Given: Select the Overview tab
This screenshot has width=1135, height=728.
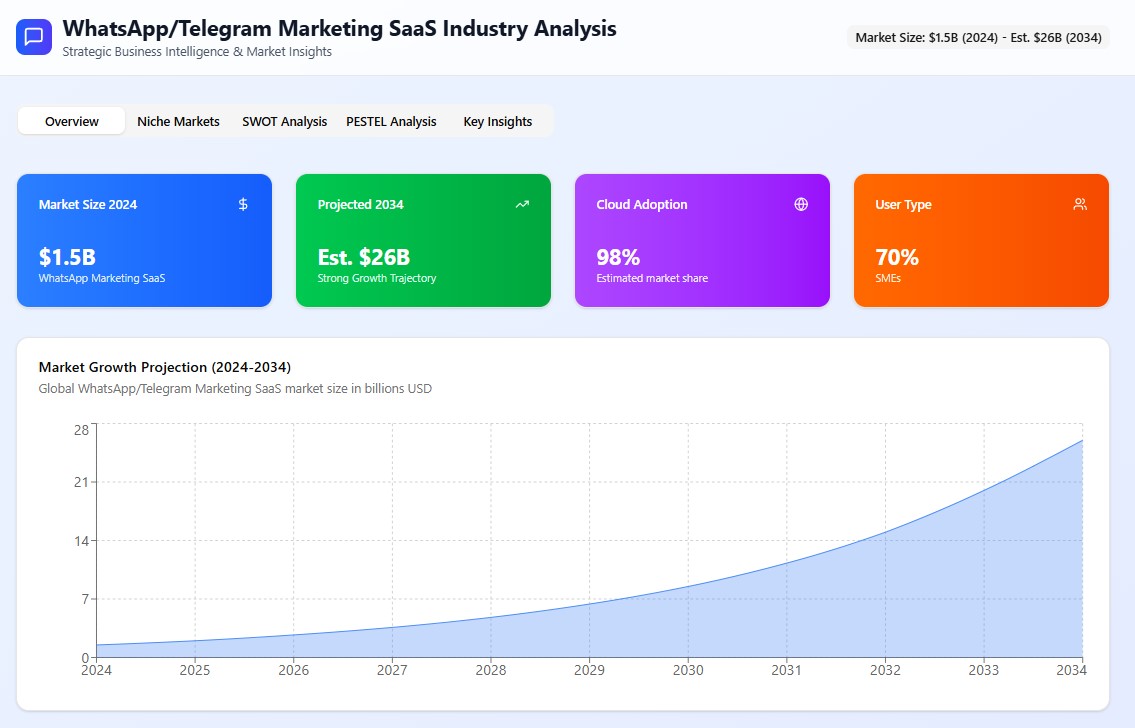Looking at the screenshot, I should (x=72, y=121).
